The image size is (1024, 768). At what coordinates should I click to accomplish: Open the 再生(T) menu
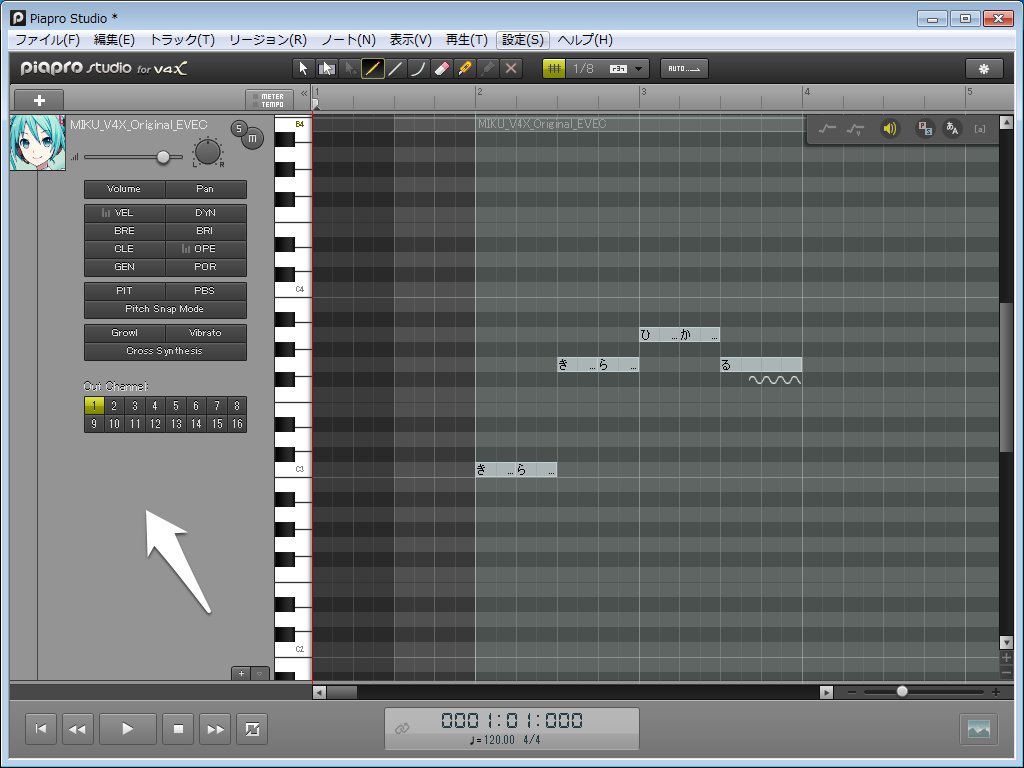[466, 40]
